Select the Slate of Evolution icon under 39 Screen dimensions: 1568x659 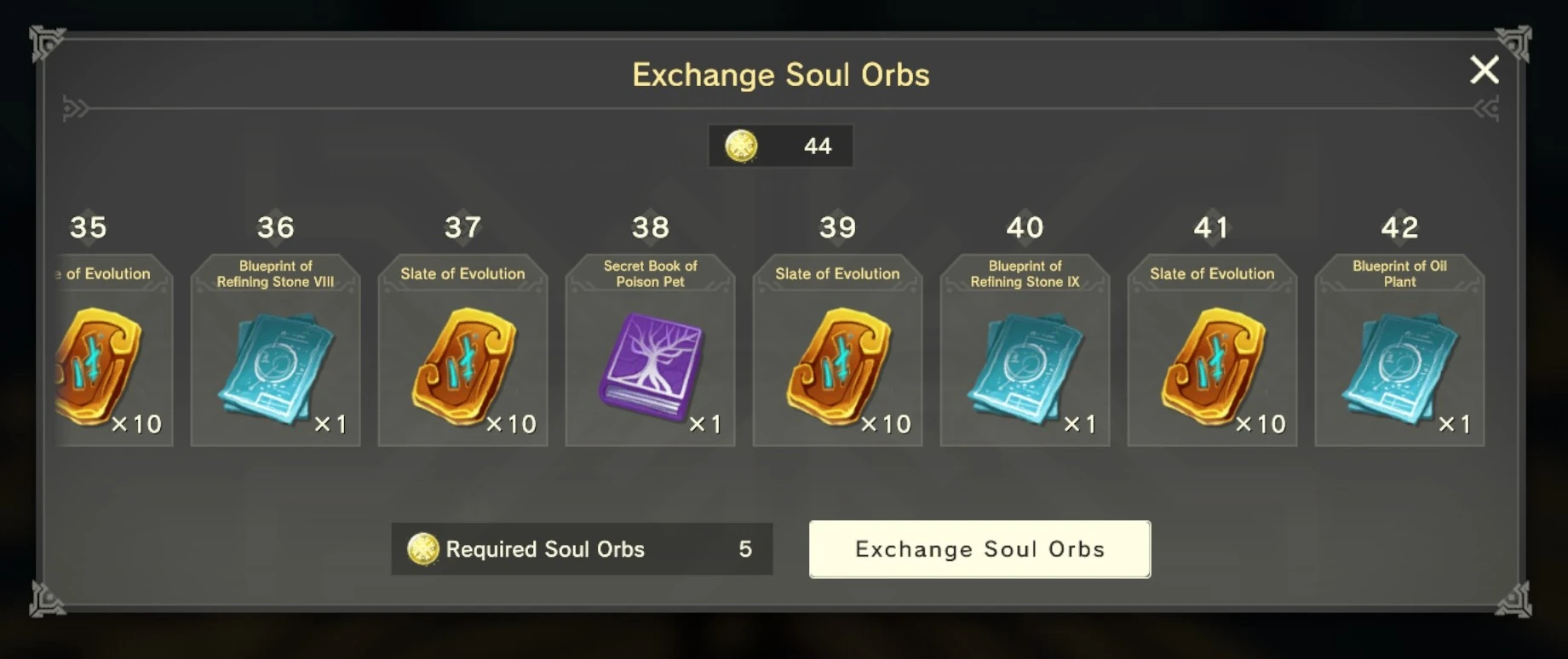coord(837,366)
